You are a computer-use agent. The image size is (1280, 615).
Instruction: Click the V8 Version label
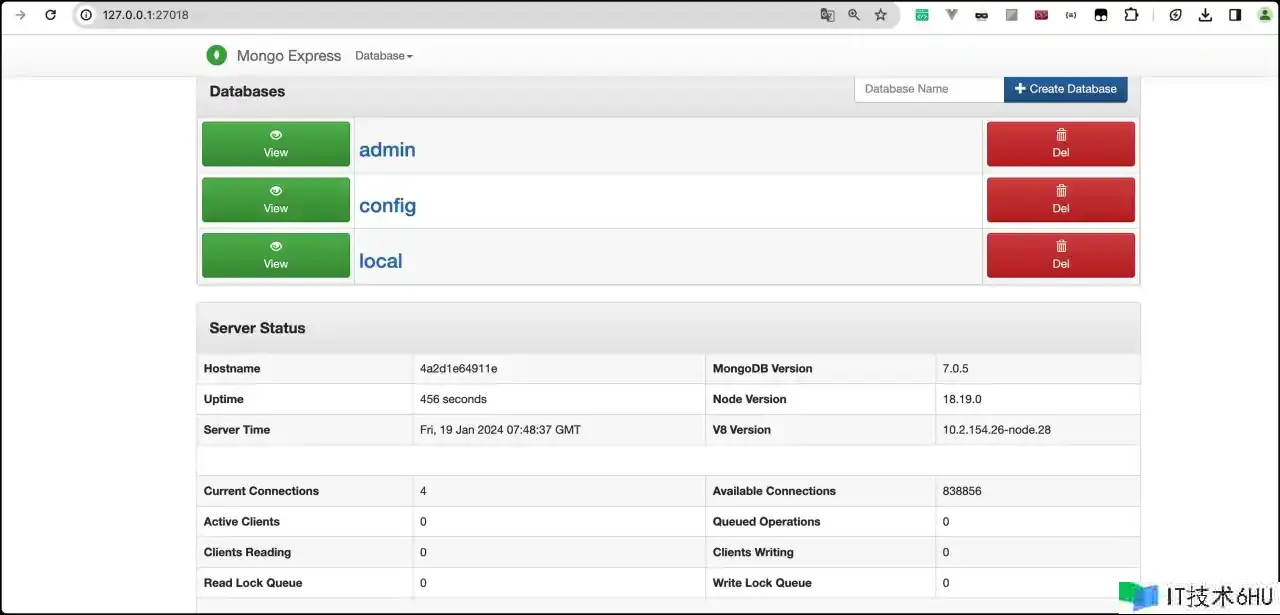pos(742,430)
